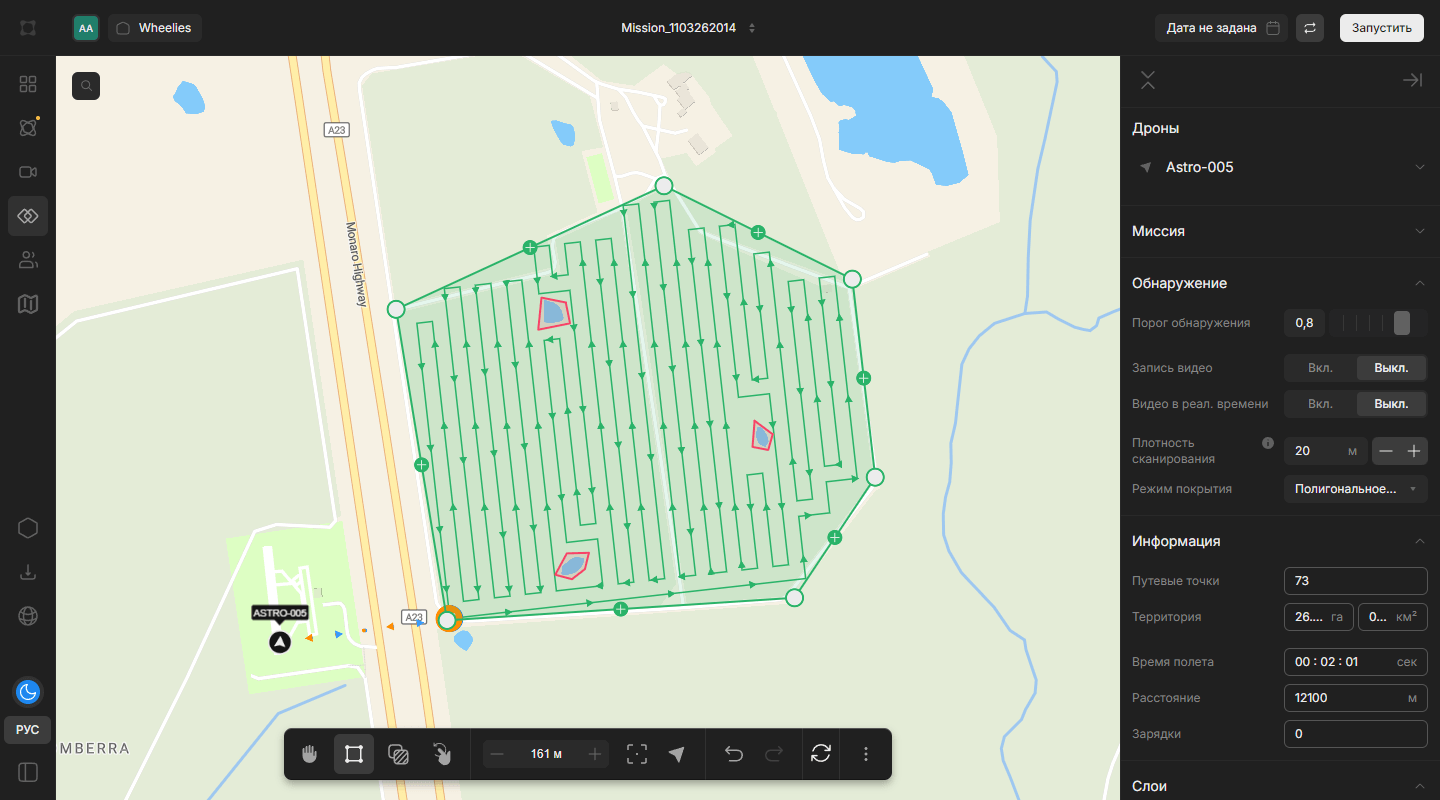Set real-time video to Выкл.

[1391, 404]
